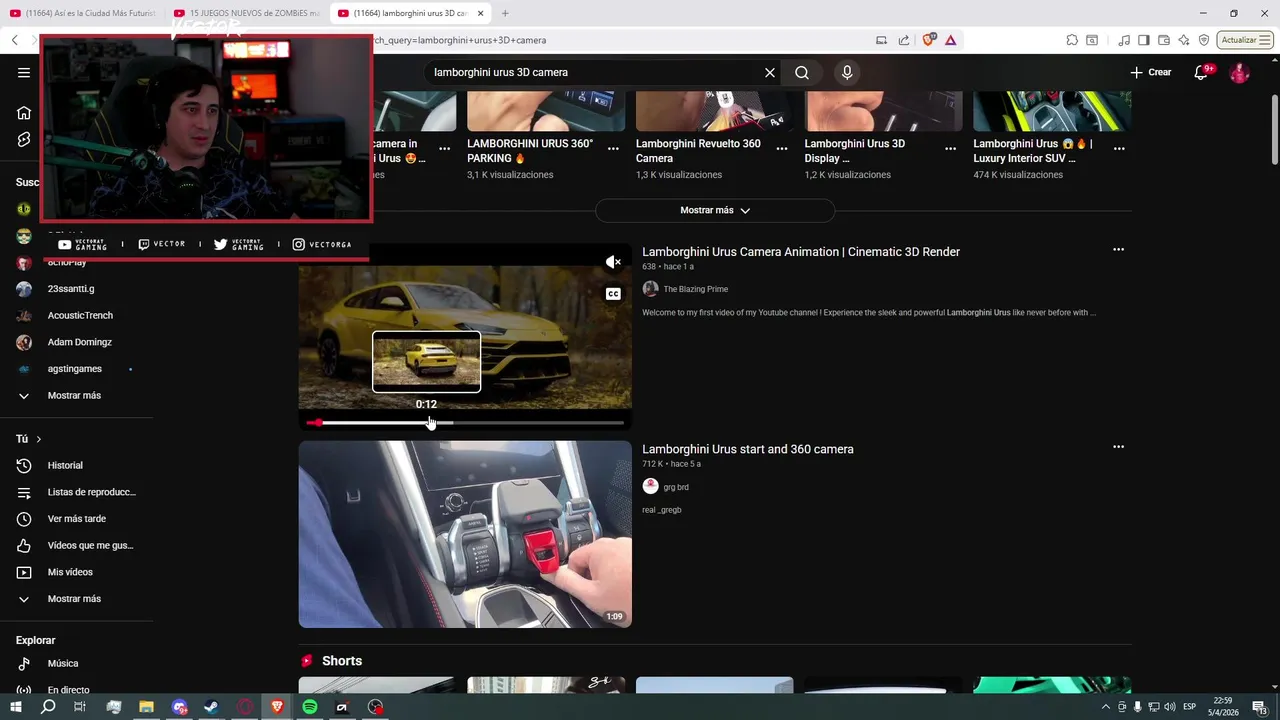Clear the search box text
The image size is (1280, 720).
pos(770,72)
